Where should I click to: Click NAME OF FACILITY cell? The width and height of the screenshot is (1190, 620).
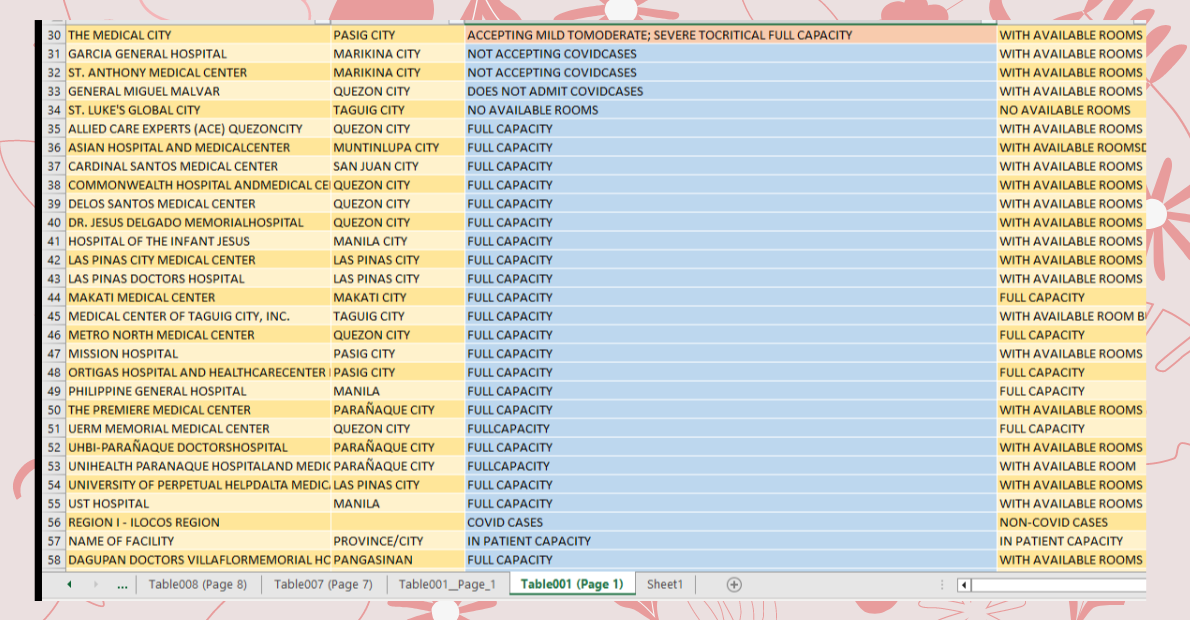point(198,541)
